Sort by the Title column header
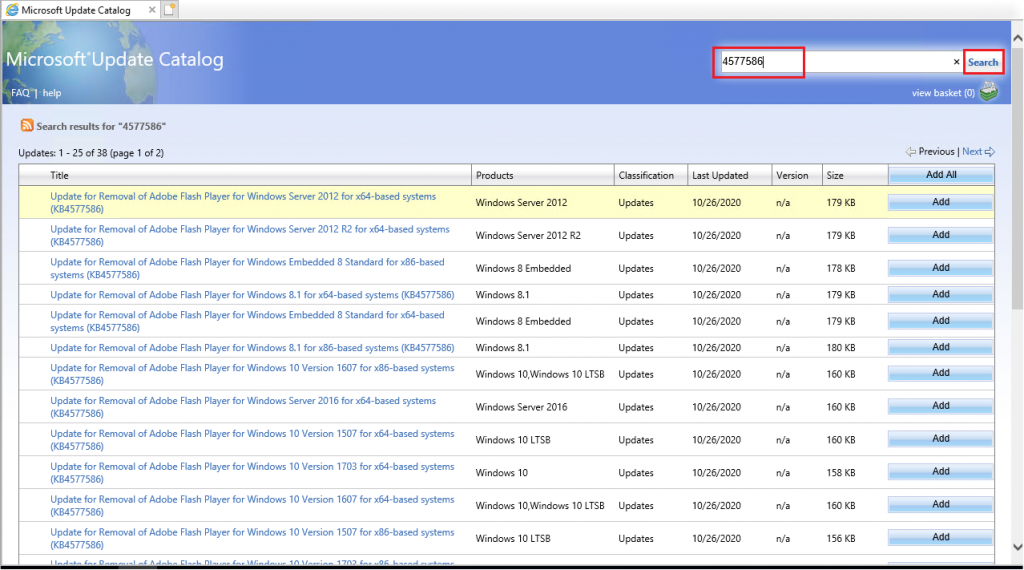 [59, 175]
